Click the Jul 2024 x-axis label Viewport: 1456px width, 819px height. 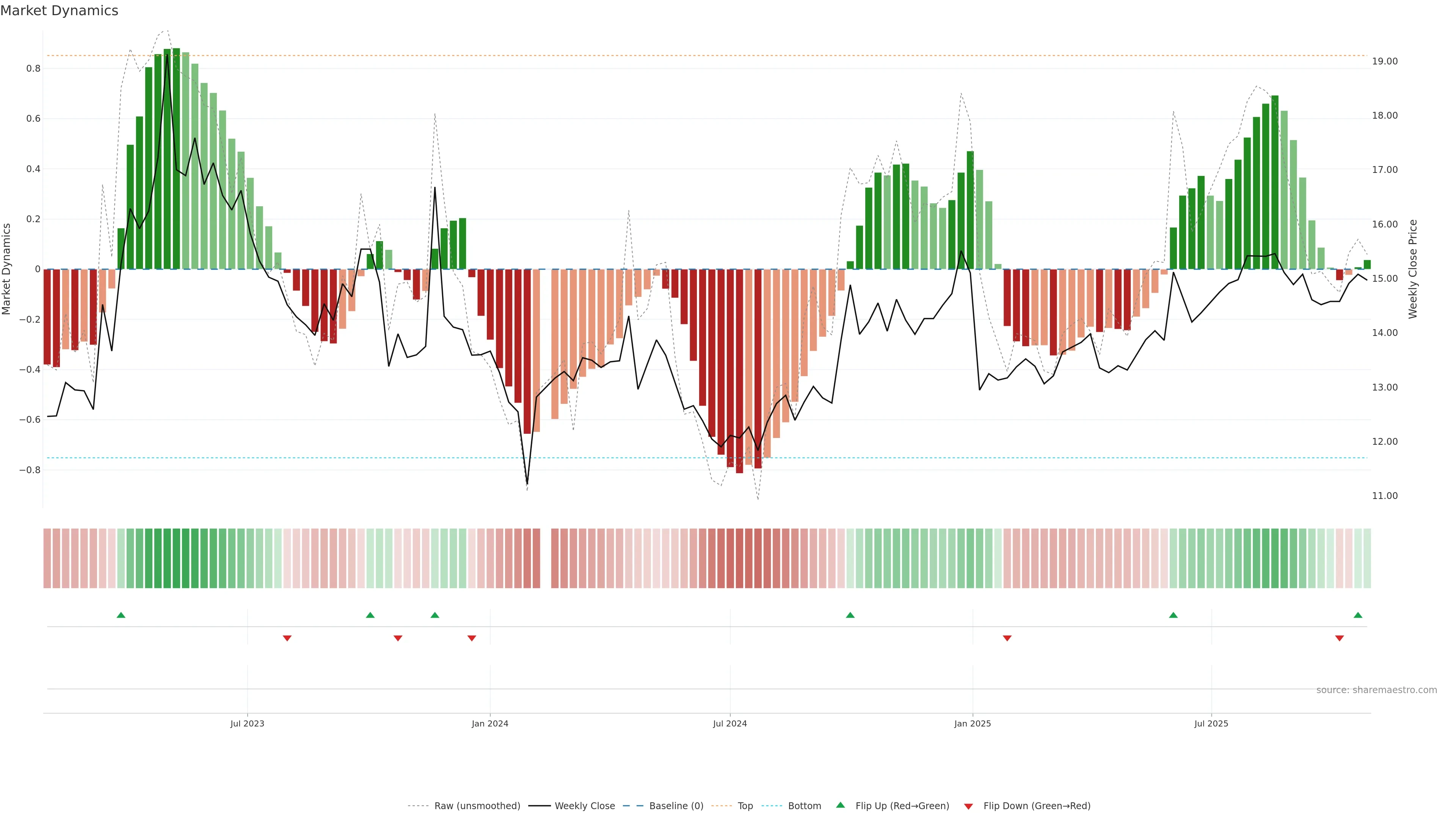tap(730, 723)
